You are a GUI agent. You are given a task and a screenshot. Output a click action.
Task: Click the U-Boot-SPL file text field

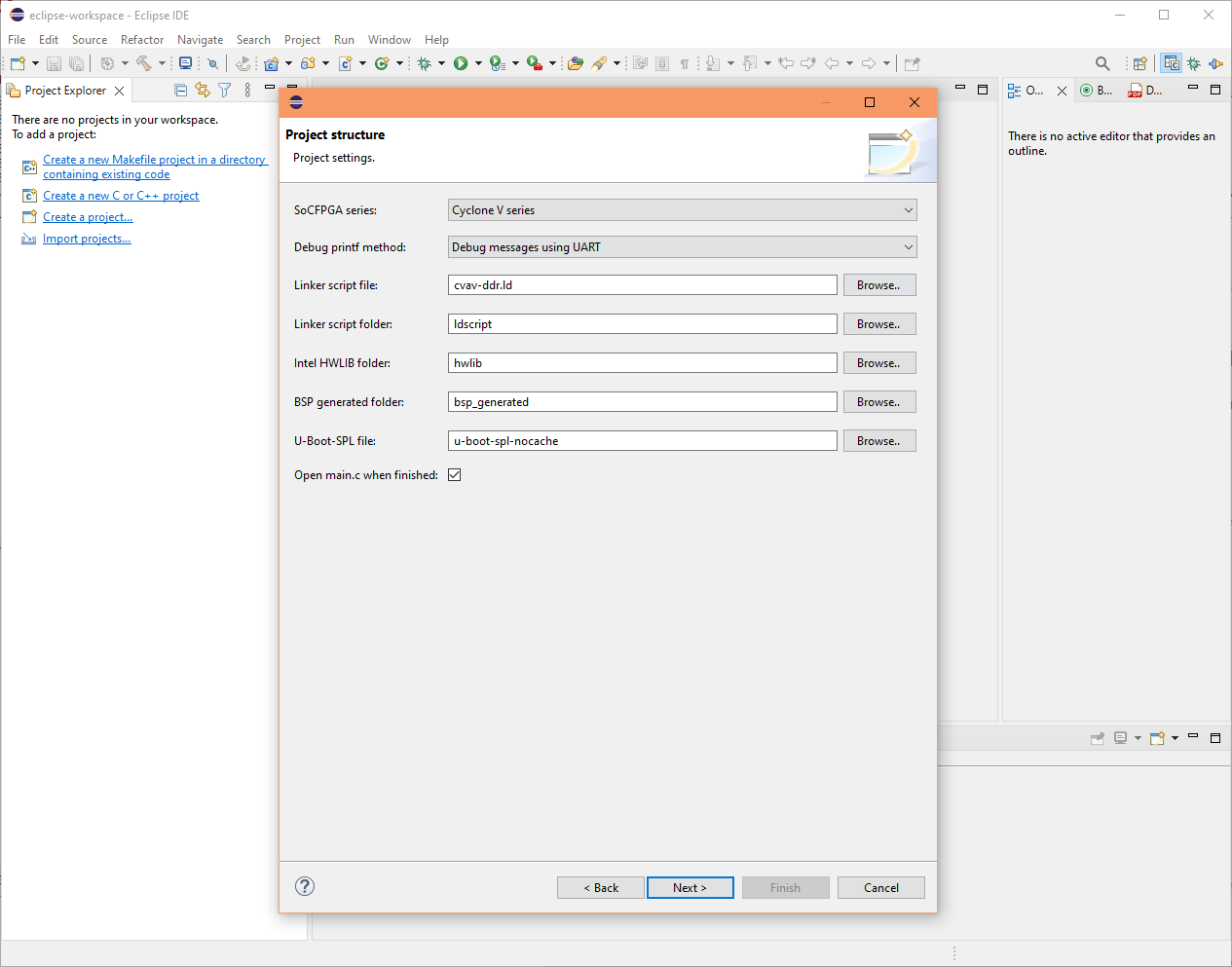coord(642,441)
